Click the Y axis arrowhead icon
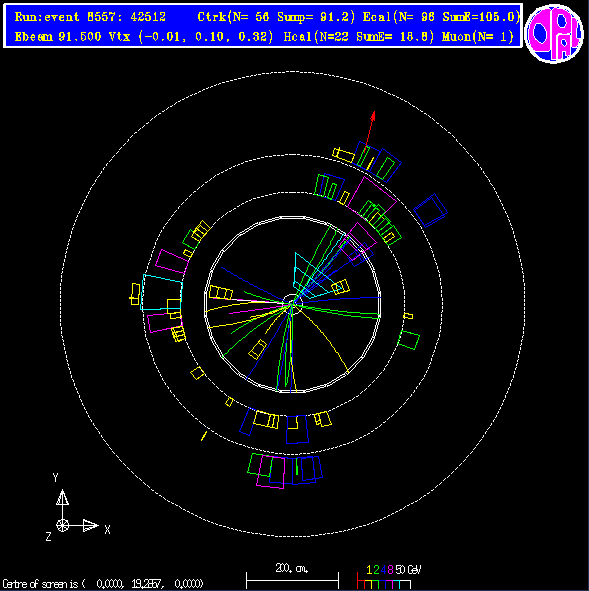The height and width of the screenshot is (591, 589). (63, 497)
